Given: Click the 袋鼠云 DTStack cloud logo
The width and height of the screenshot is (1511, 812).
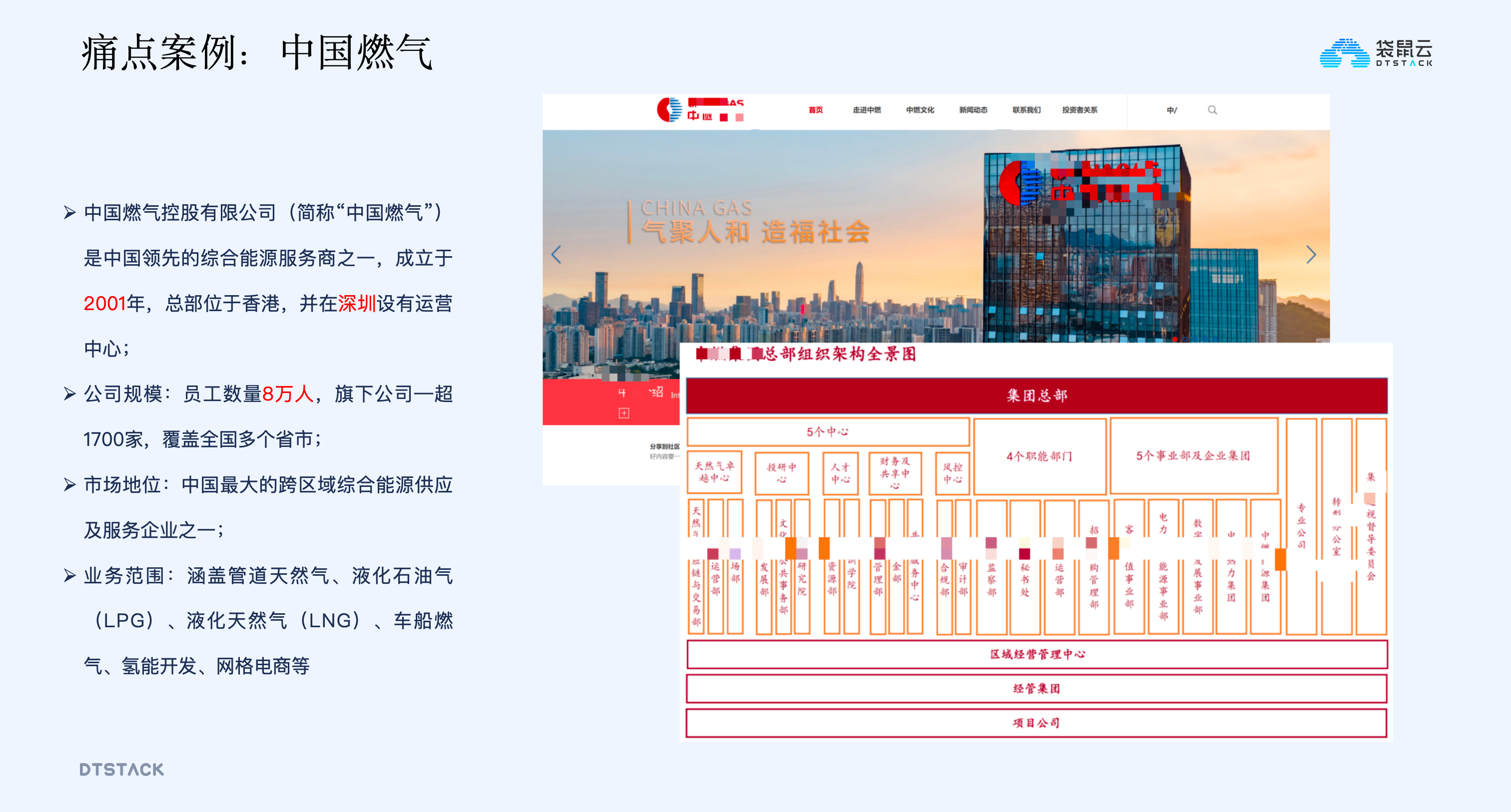Looking at the screenshot, I should click(x=1376, y=53).
